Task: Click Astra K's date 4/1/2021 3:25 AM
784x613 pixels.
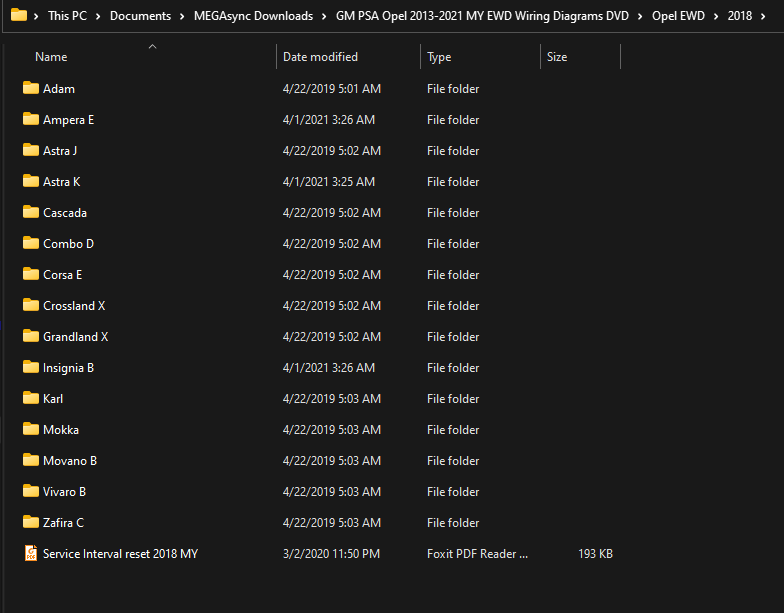Action: [x=329, y=182]
